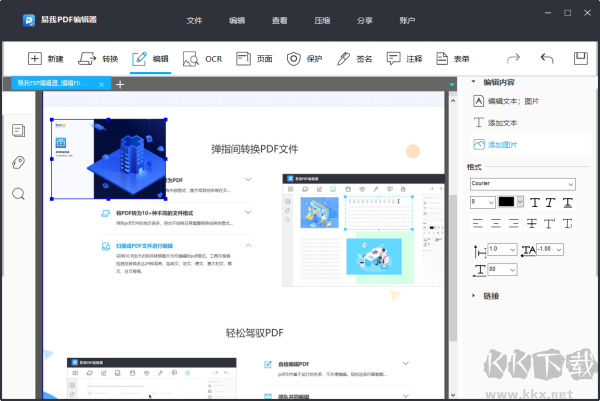600x401 pixels.
Task: Select the blue building image in document
Action: pyautogui.click(x=109, y=159)
